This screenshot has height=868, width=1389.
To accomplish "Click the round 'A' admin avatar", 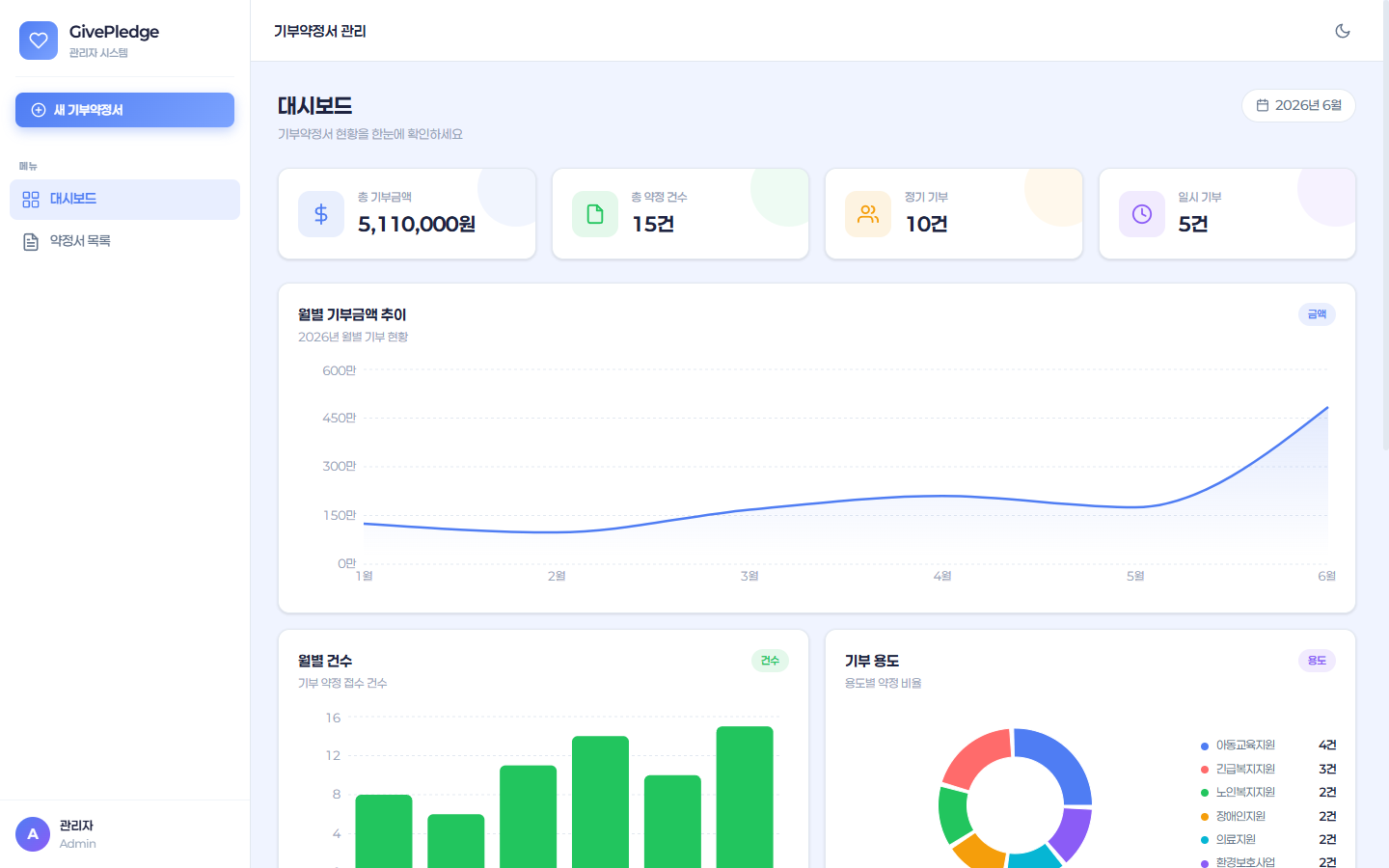I will (x=33, y=834).
